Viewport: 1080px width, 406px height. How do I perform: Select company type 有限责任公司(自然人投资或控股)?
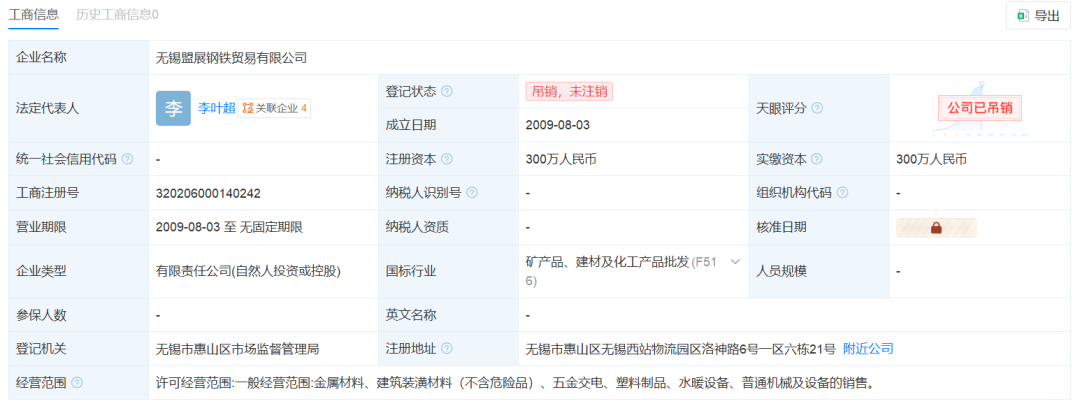tap(248, 272)
